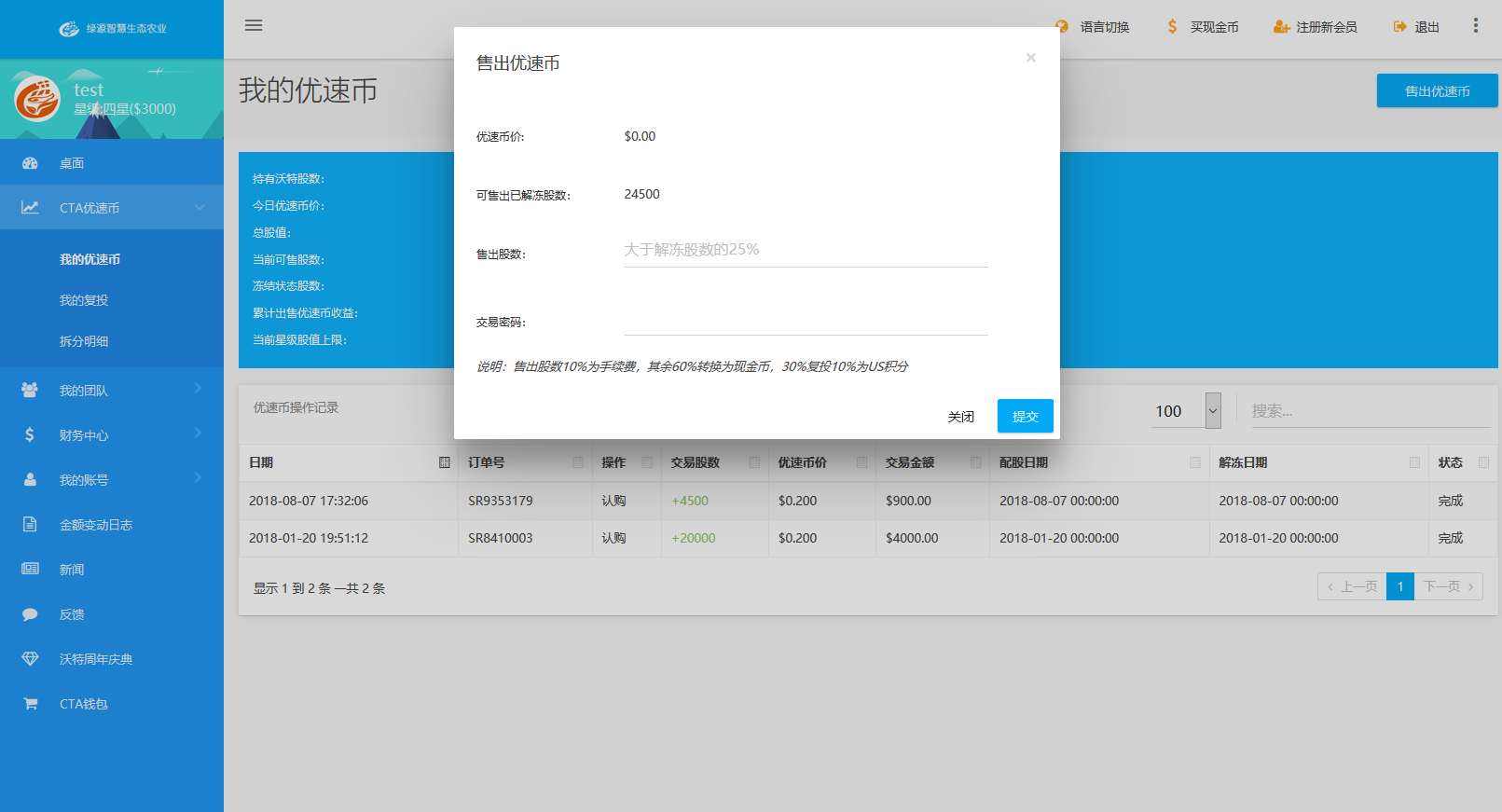Click the desktop dashboard icon in sidebar

[x=30, y=163]
